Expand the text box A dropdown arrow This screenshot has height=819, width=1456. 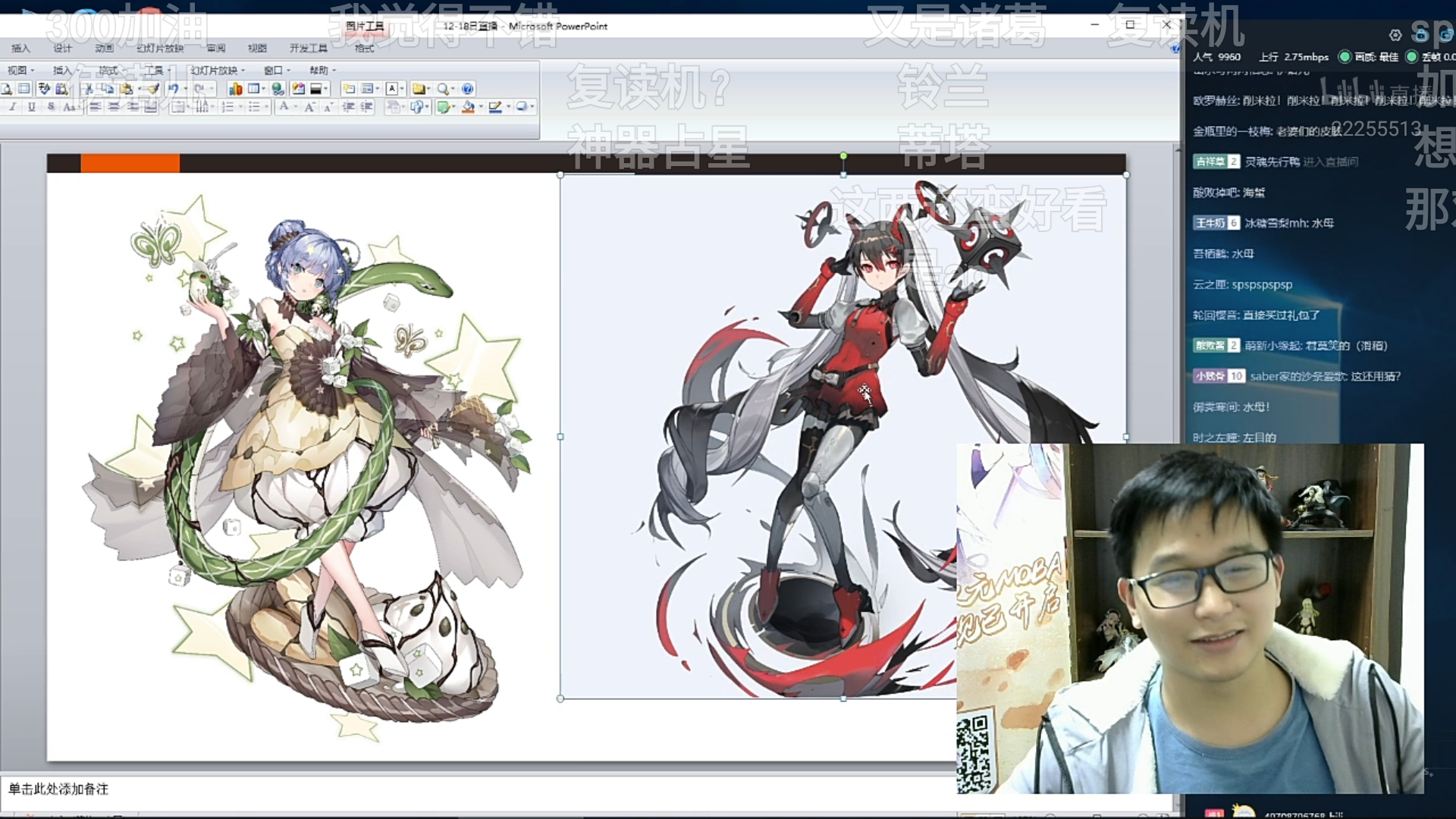click(402, 89)
